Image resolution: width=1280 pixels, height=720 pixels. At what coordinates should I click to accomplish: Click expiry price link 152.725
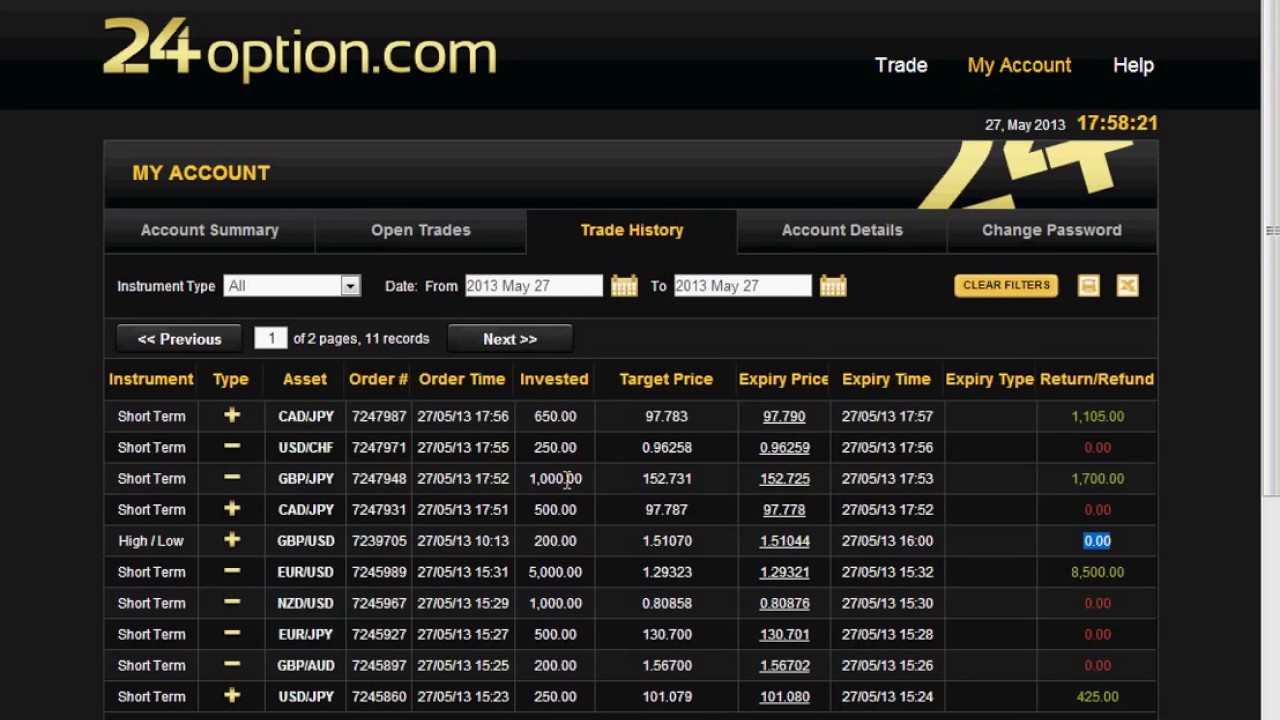(x=784, y=478)
